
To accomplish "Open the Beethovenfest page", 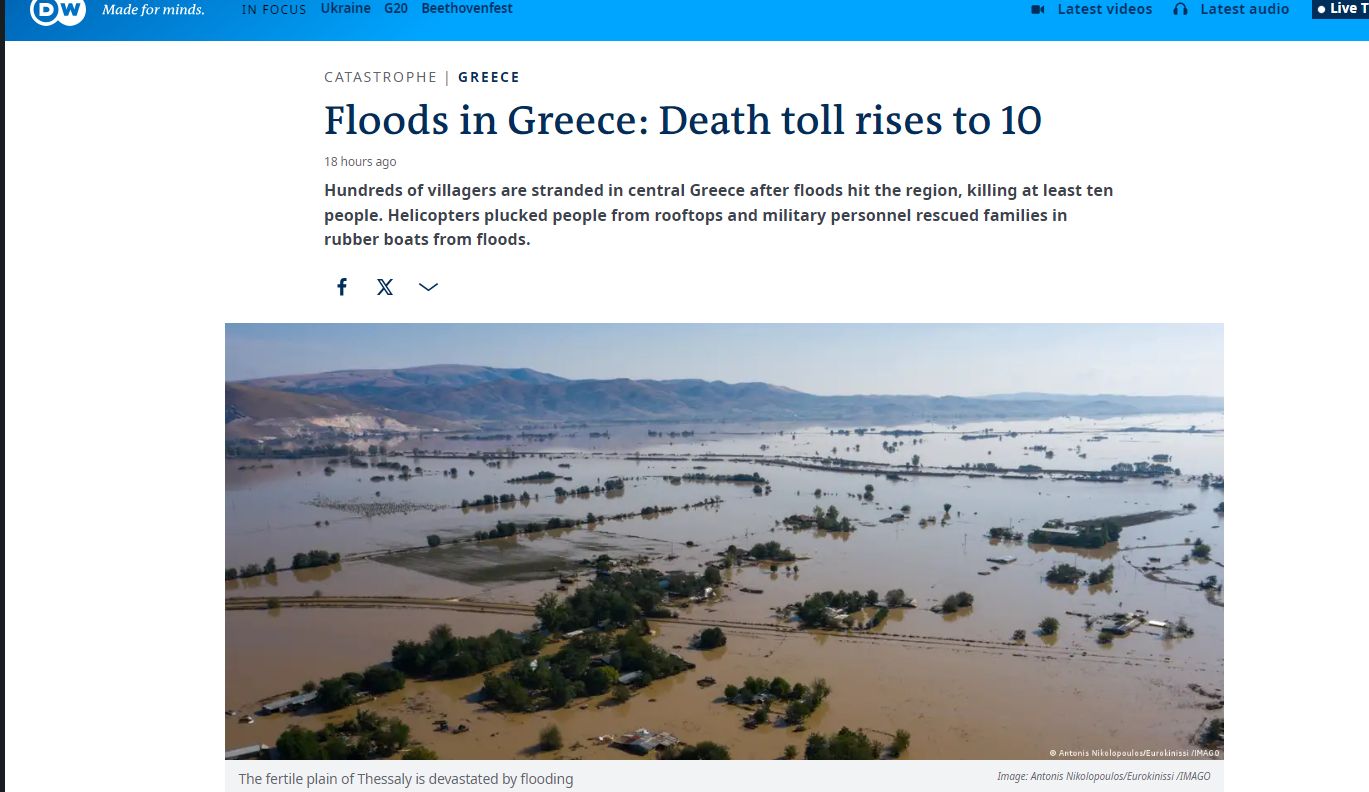I will click(466, 8).
